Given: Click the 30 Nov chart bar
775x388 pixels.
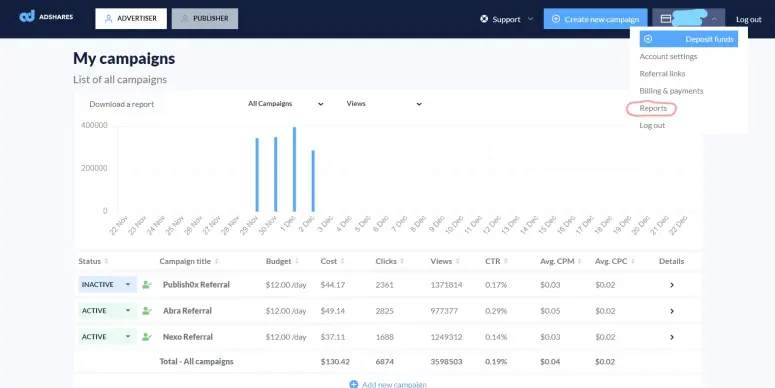Looking at the screenshot, I should pos(276,174).
